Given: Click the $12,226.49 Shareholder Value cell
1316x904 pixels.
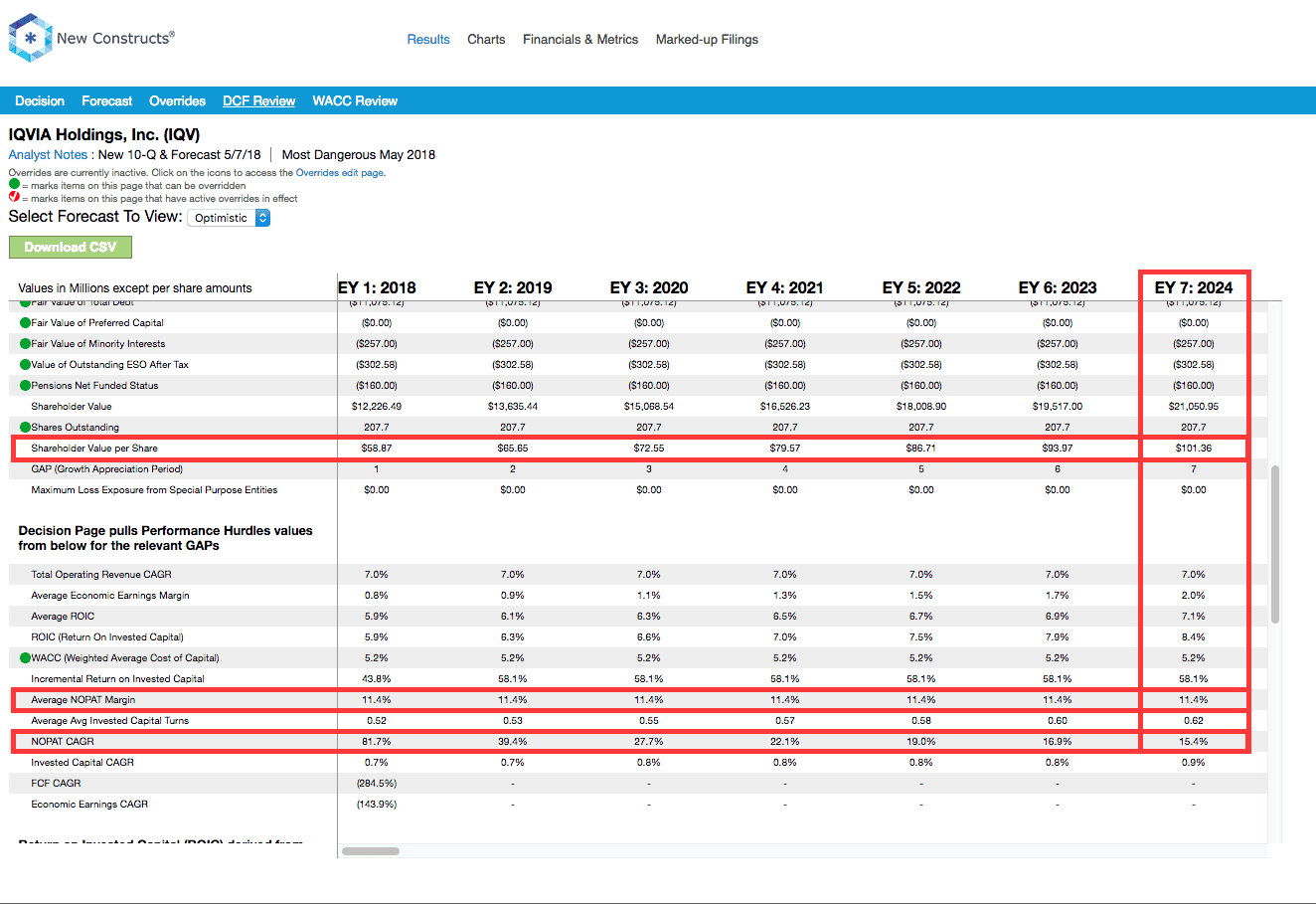Looking at the screenshot, I should [377, 406].
